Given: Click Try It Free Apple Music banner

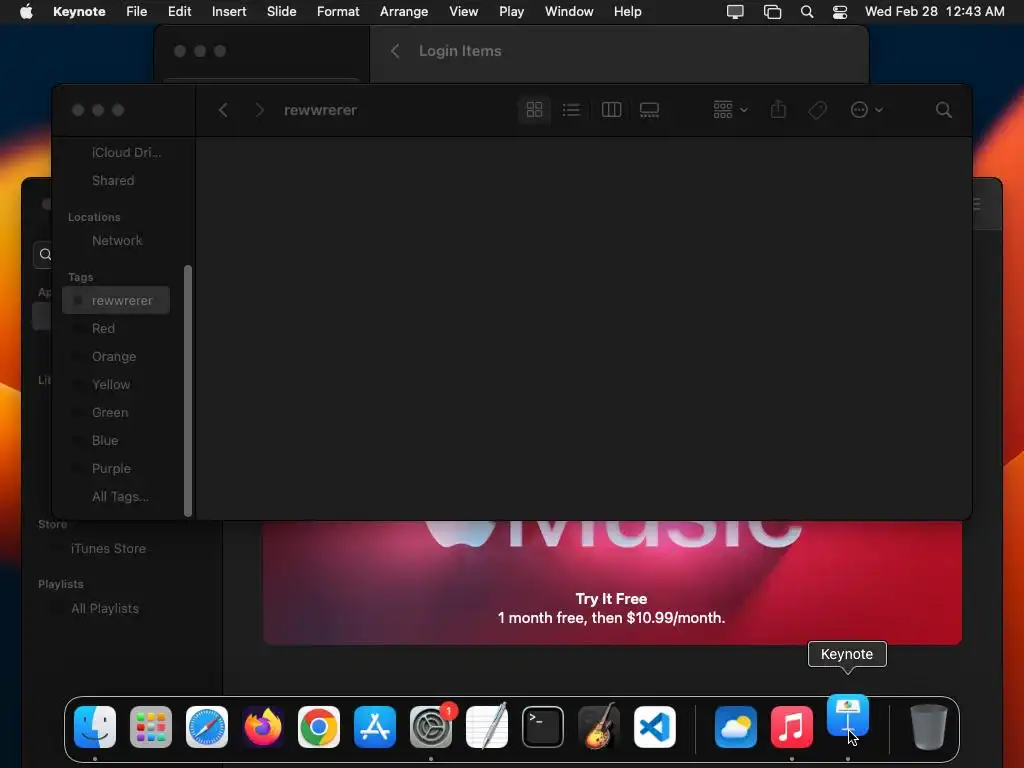Looking at the screenshot, I should [x=611, y=599].
